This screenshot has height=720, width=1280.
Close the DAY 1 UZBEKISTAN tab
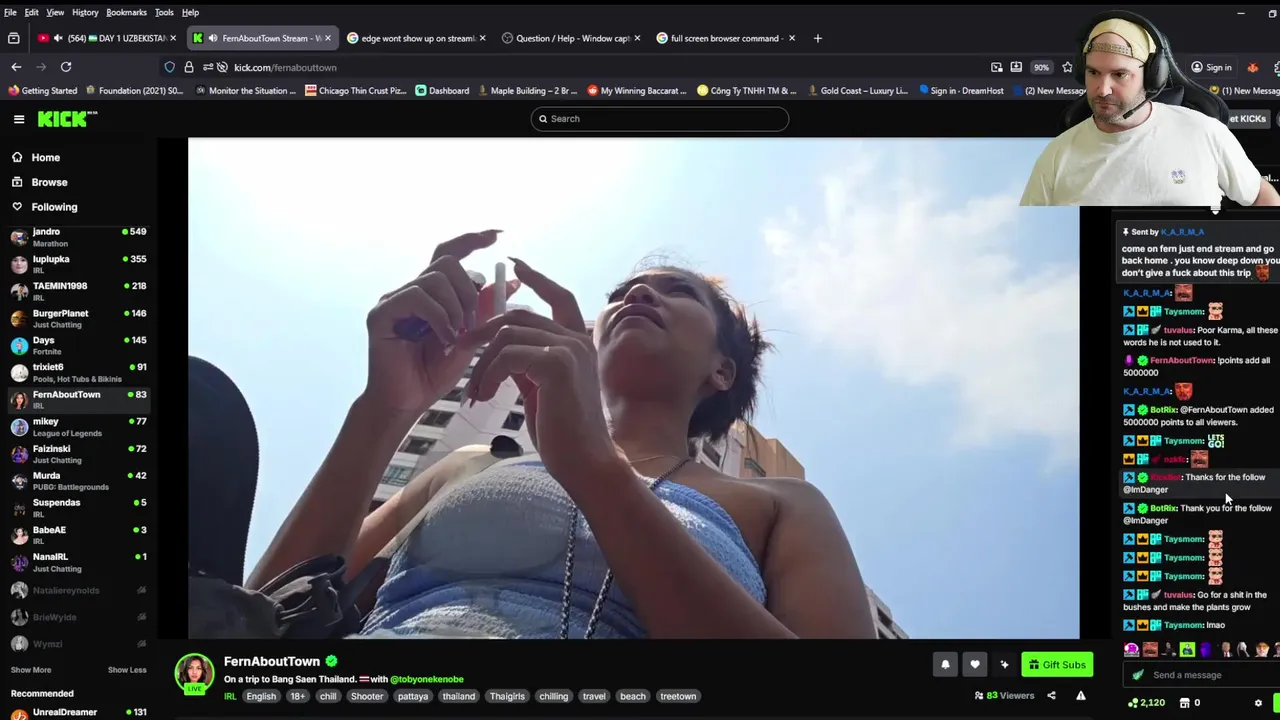coord(173,38)
